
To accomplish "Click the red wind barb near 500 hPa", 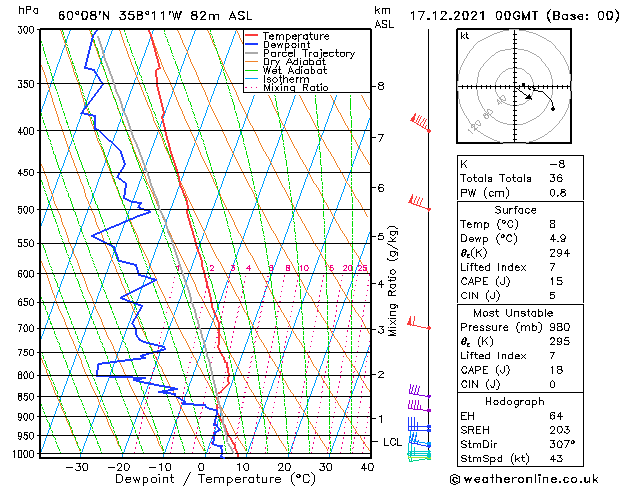I will 419,203.
